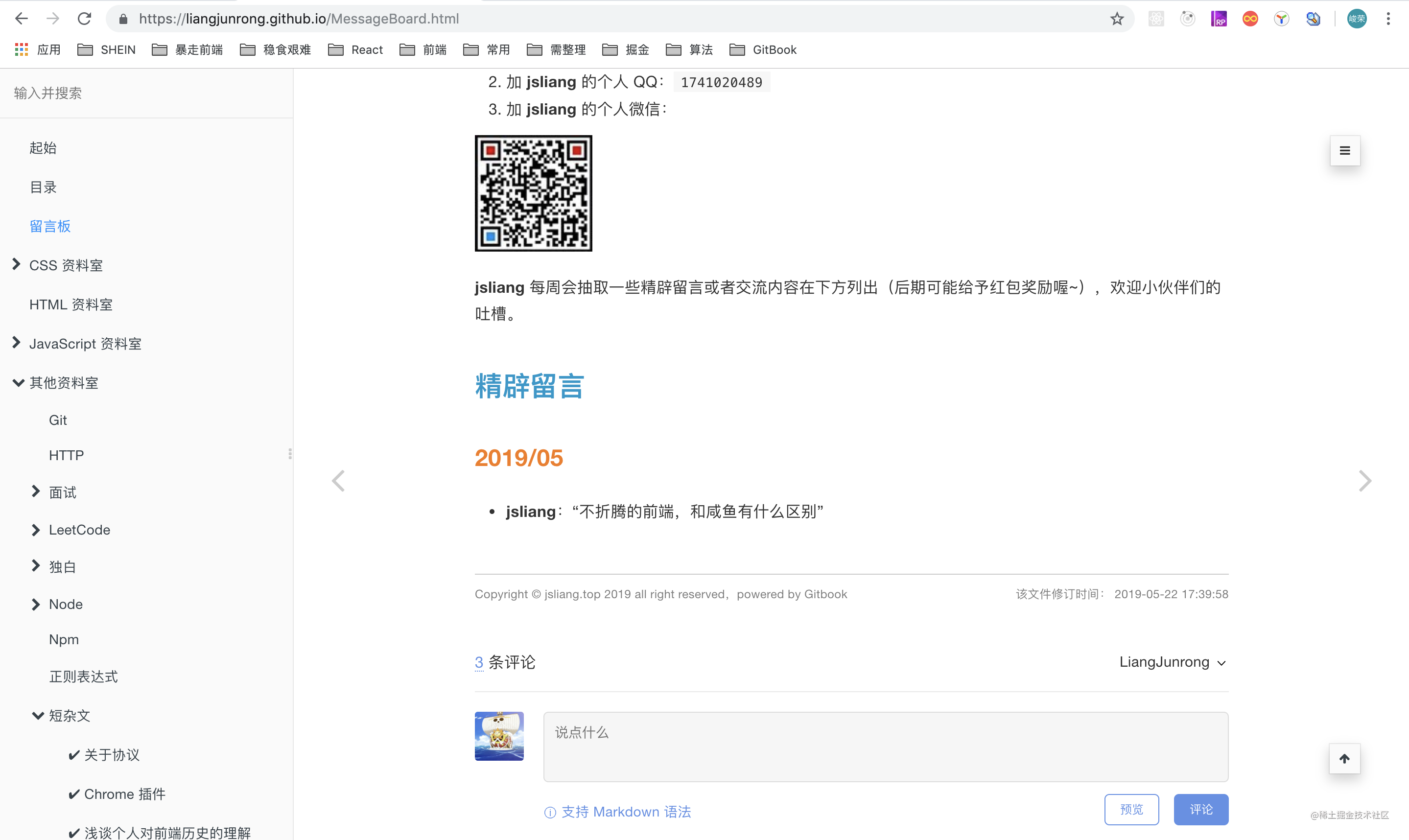Go to the previous page via left chevron
The width and height of the screenshot is (1409, 840).
point(338,481)
